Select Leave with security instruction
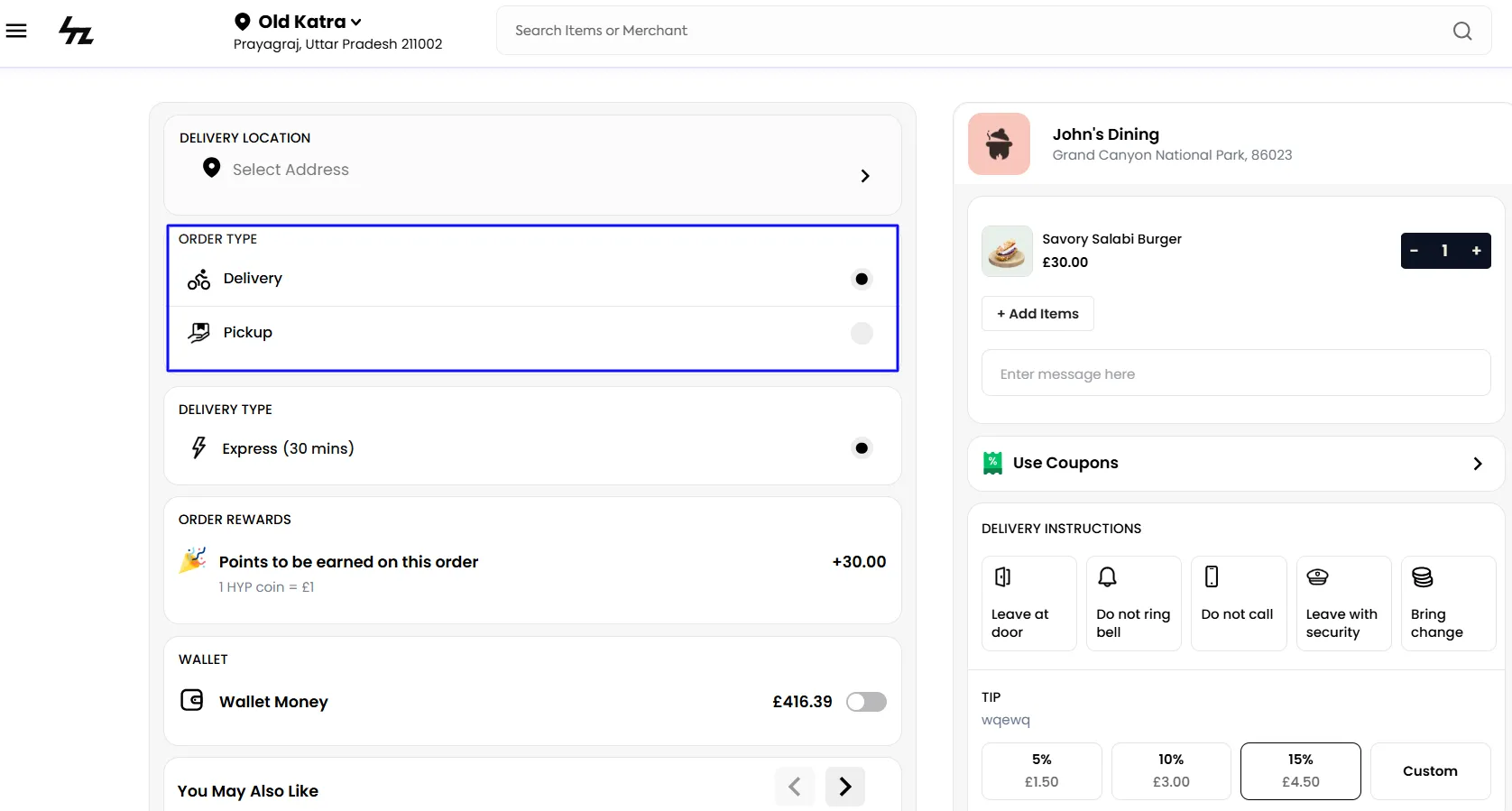Viewport: 1512px width, 811px height. coord(1344,604)
